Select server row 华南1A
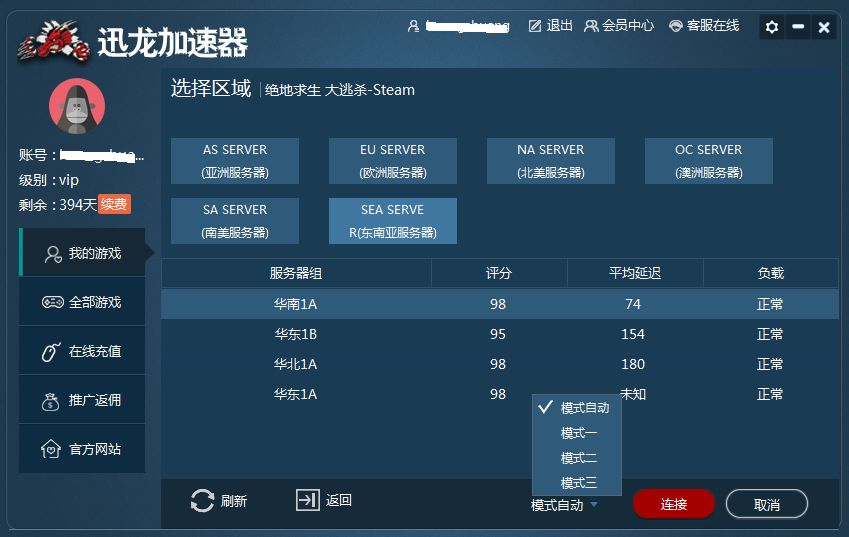The height and width of the screenshot is (537, 849). [500, 304]
